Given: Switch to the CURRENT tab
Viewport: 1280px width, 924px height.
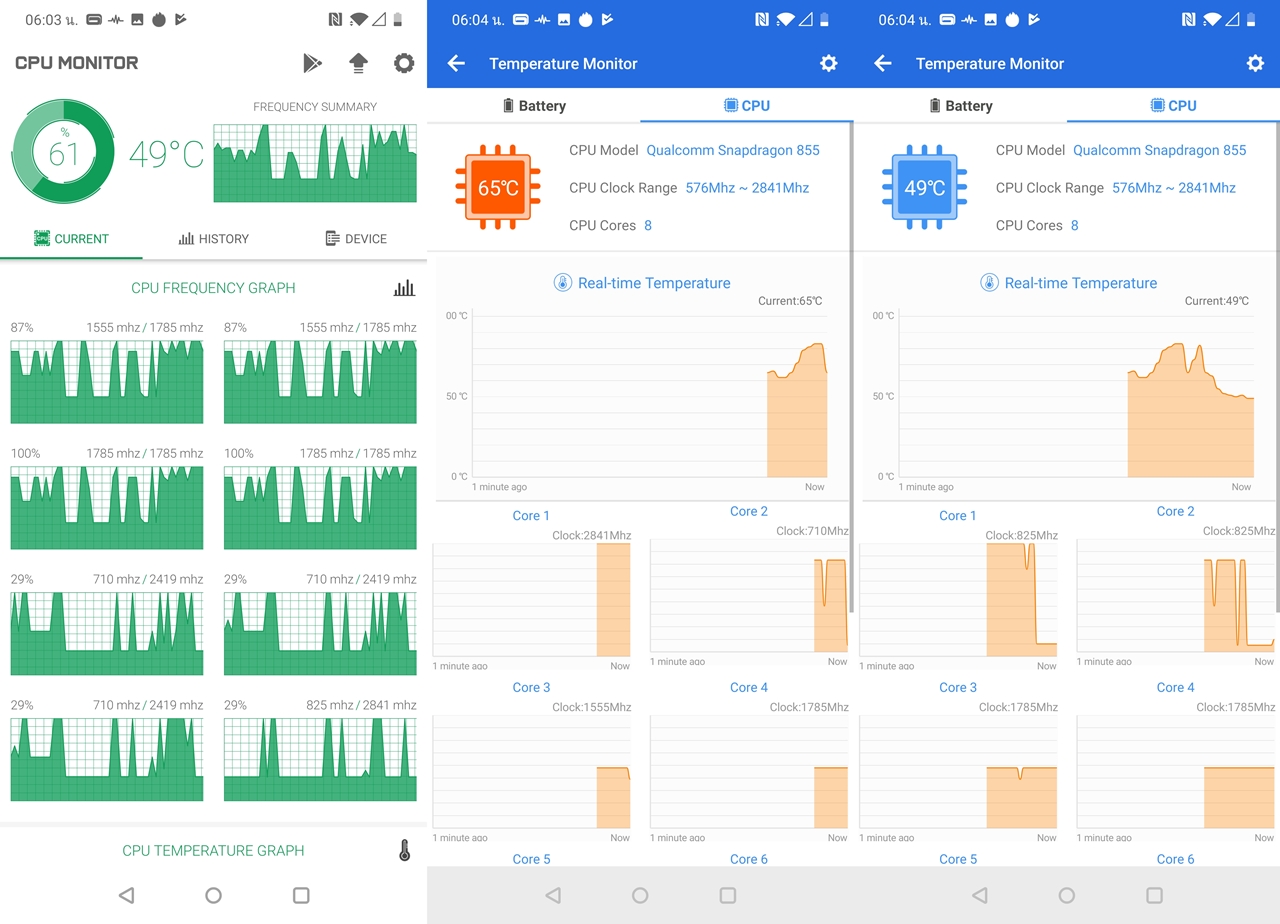Looking at the screenshot, I should pyautogui.click(x=71, y=239).
